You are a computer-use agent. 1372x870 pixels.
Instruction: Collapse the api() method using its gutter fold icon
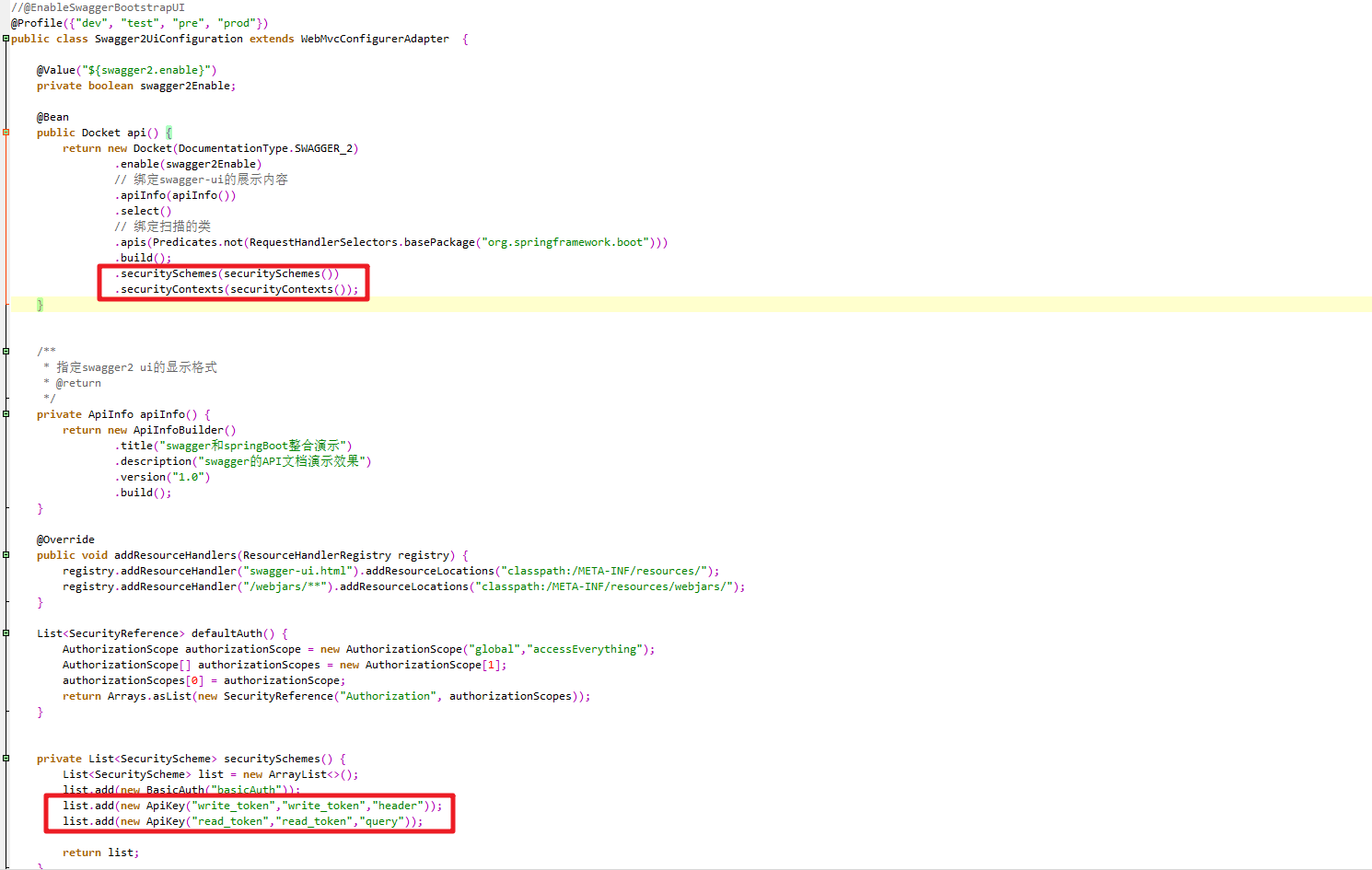[5, 132]
